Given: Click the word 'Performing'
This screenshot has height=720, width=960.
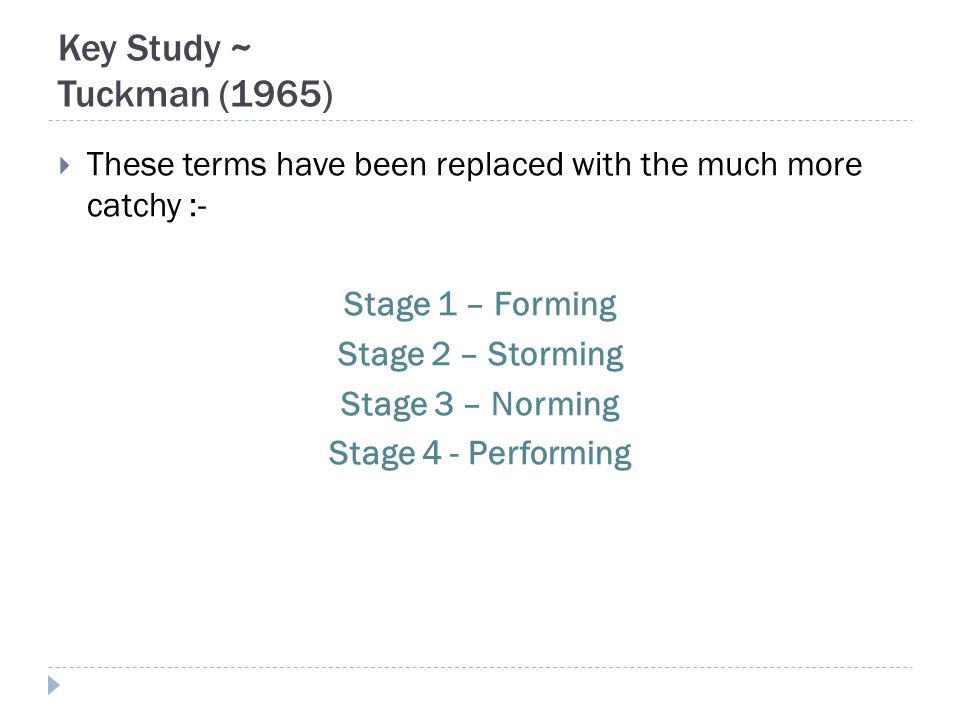Looking at the screenshot, I should [549, 454].
